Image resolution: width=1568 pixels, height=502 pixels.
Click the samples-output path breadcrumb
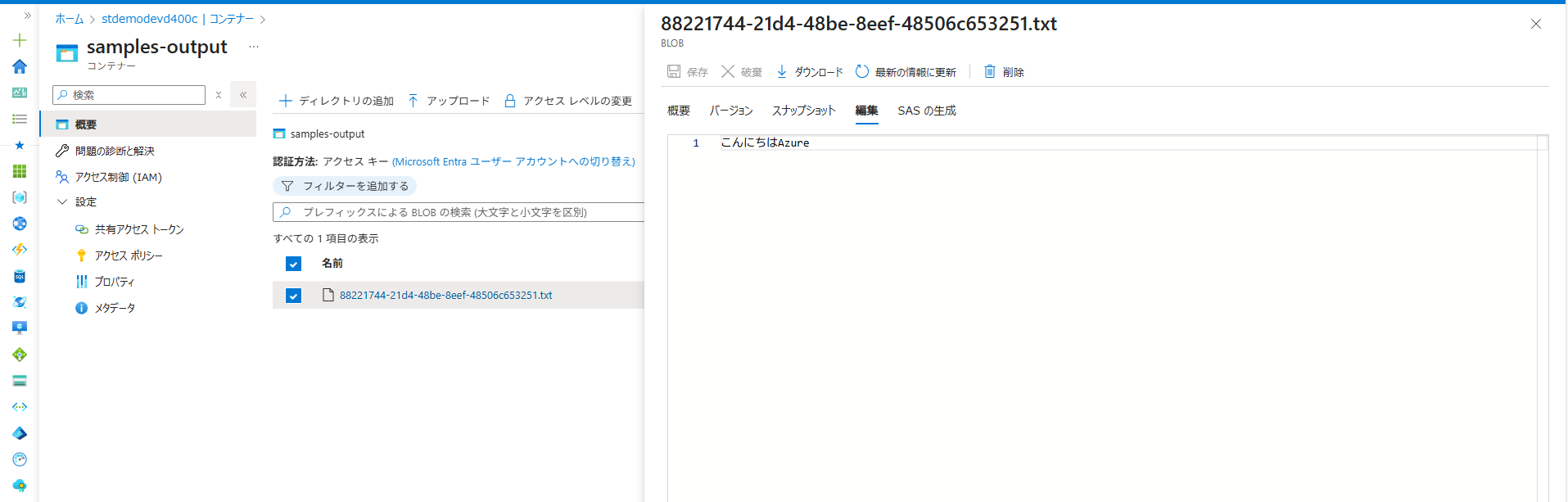tap(328, 133)
